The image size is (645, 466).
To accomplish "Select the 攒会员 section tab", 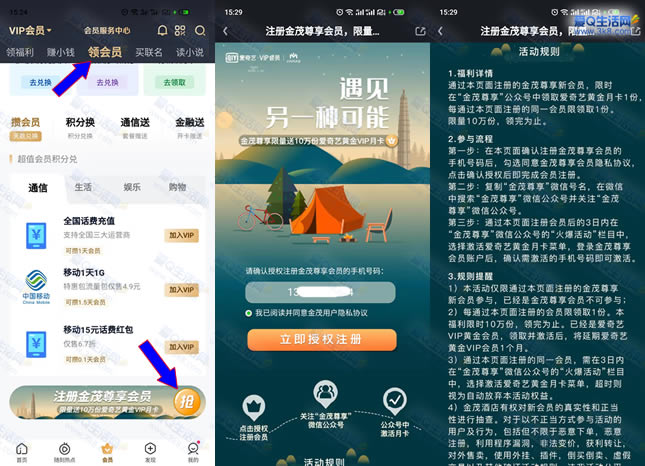I will tap(26, 128).
